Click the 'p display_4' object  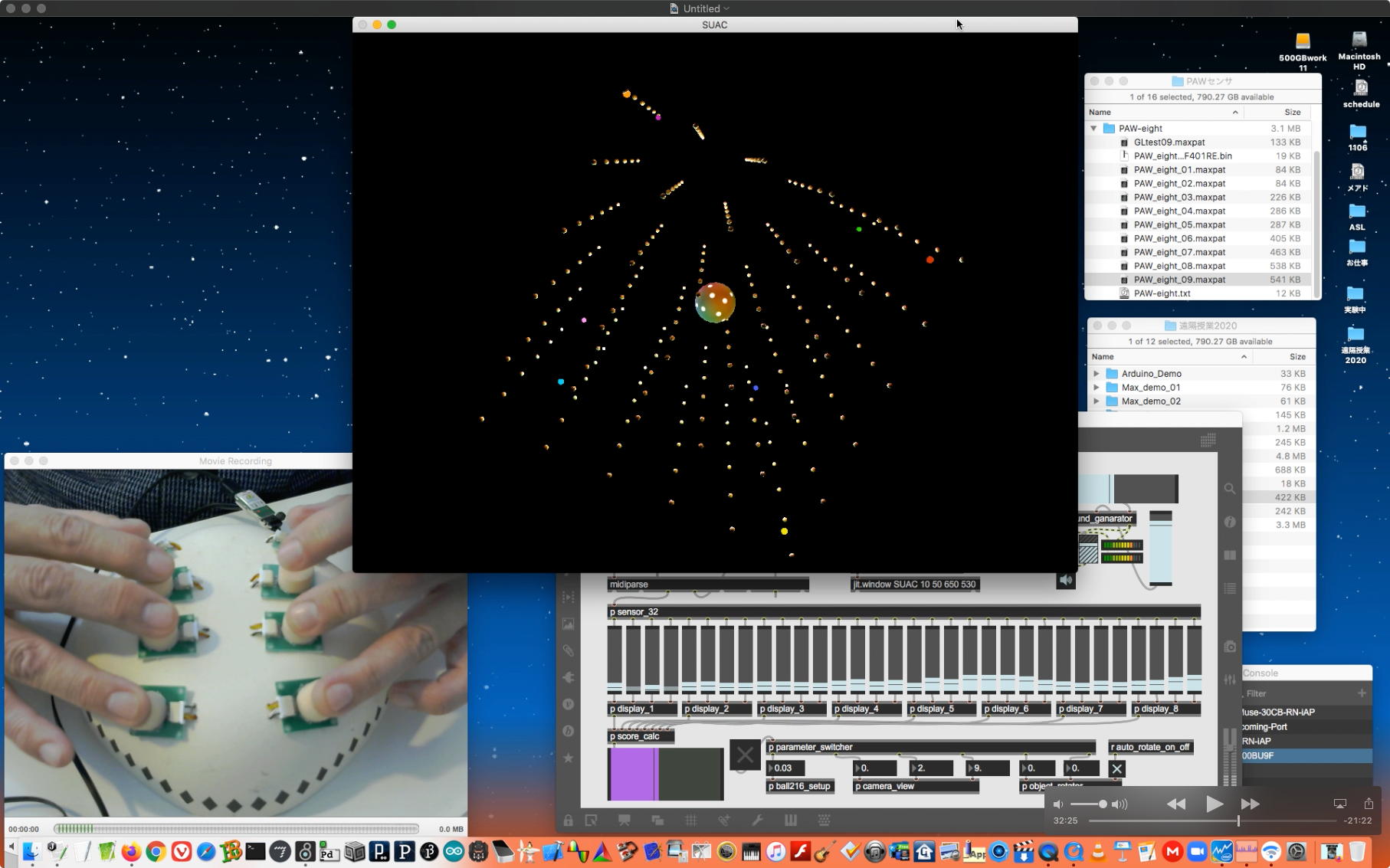click(x=867, y=709)
